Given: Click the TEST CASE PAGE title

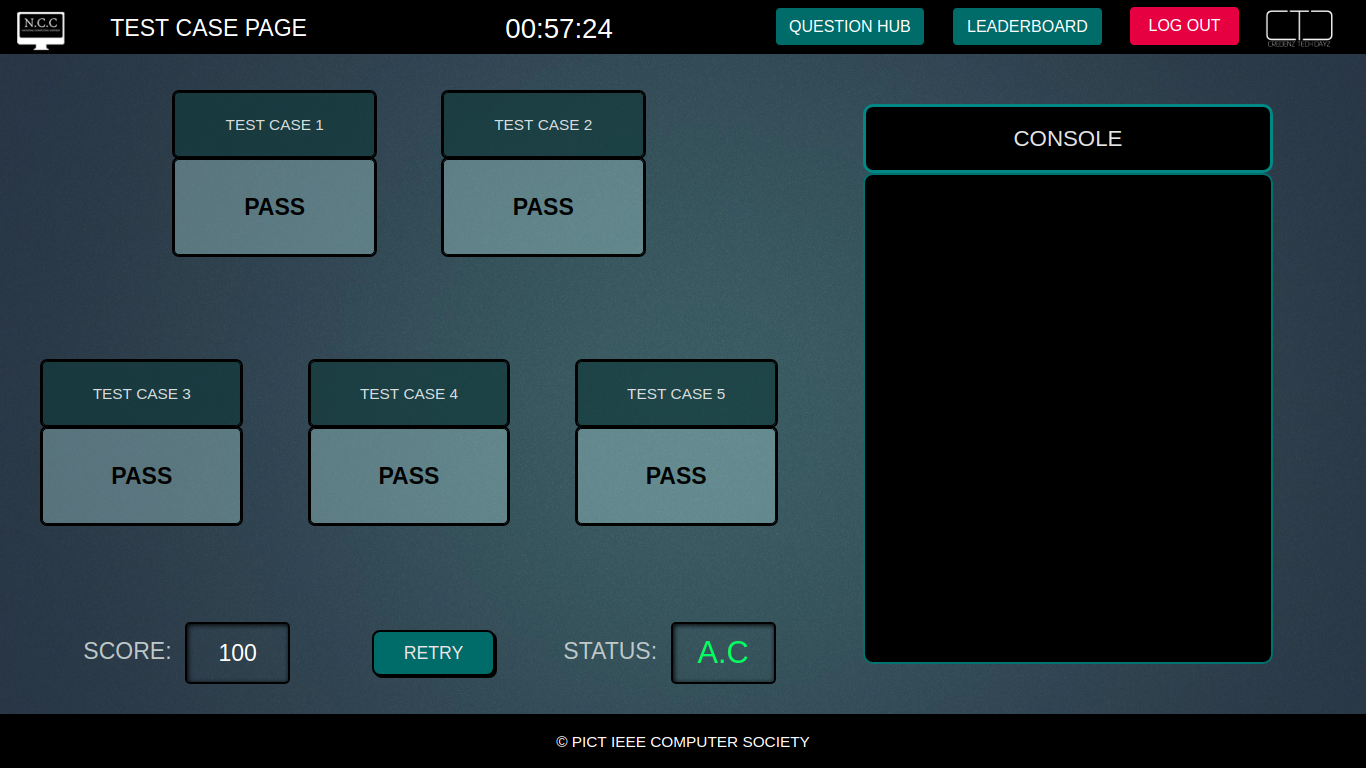Looking at the screenshot, I should coord(208,28).
